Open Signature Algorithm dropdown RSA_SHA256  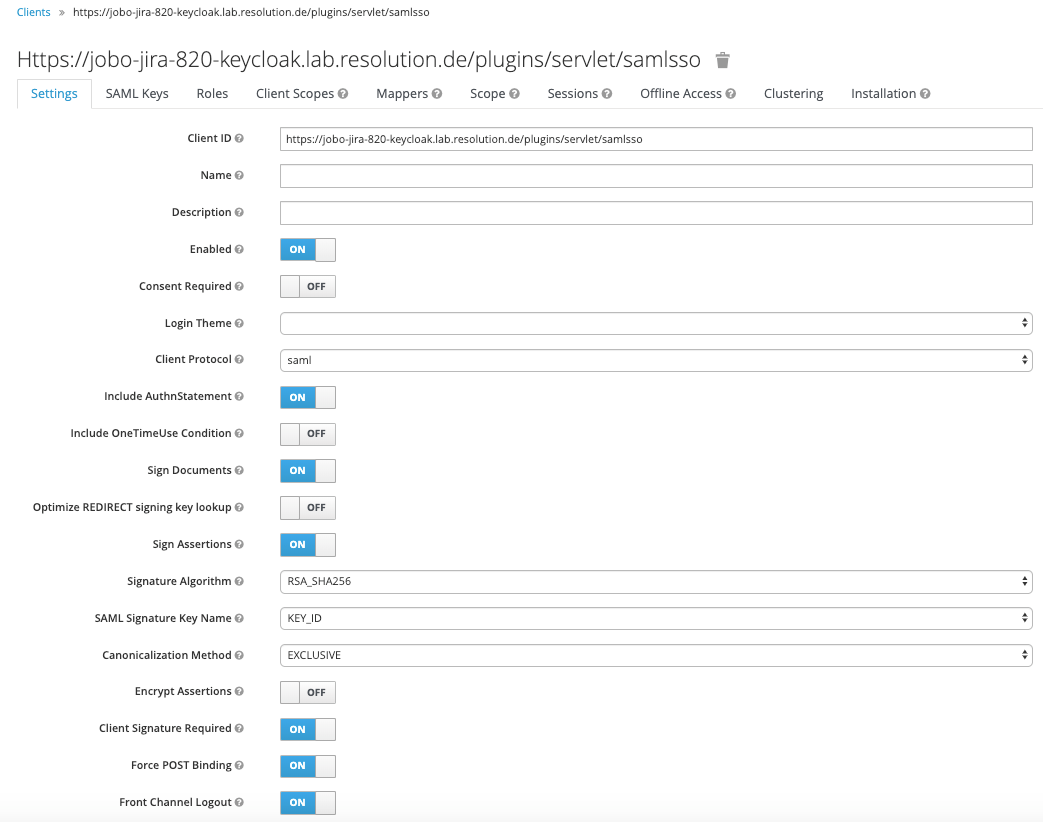click(x=656, y=582)
